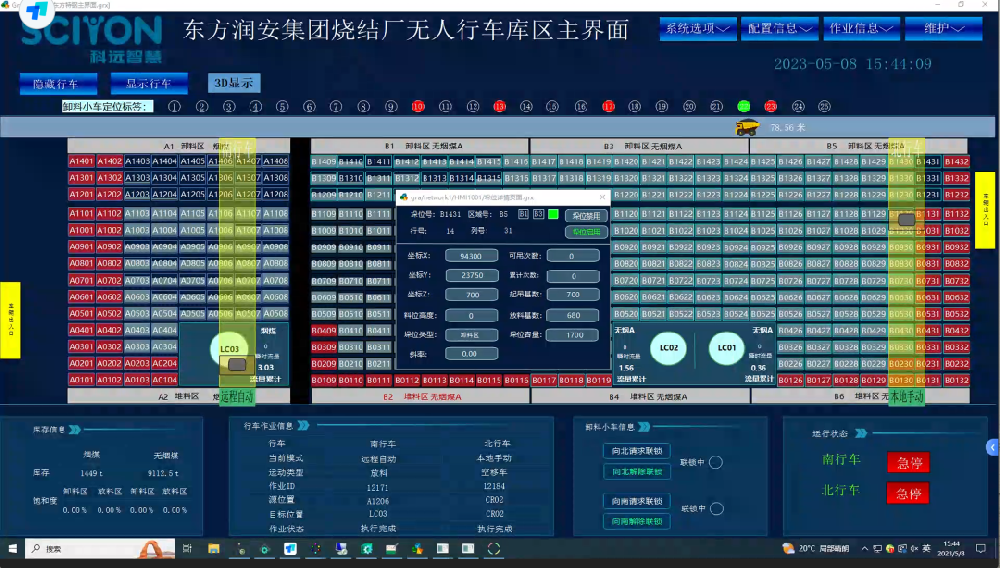Screen dimensions: 1000x568
Task: Open Windows Start menu
Action: click(11, 548)
